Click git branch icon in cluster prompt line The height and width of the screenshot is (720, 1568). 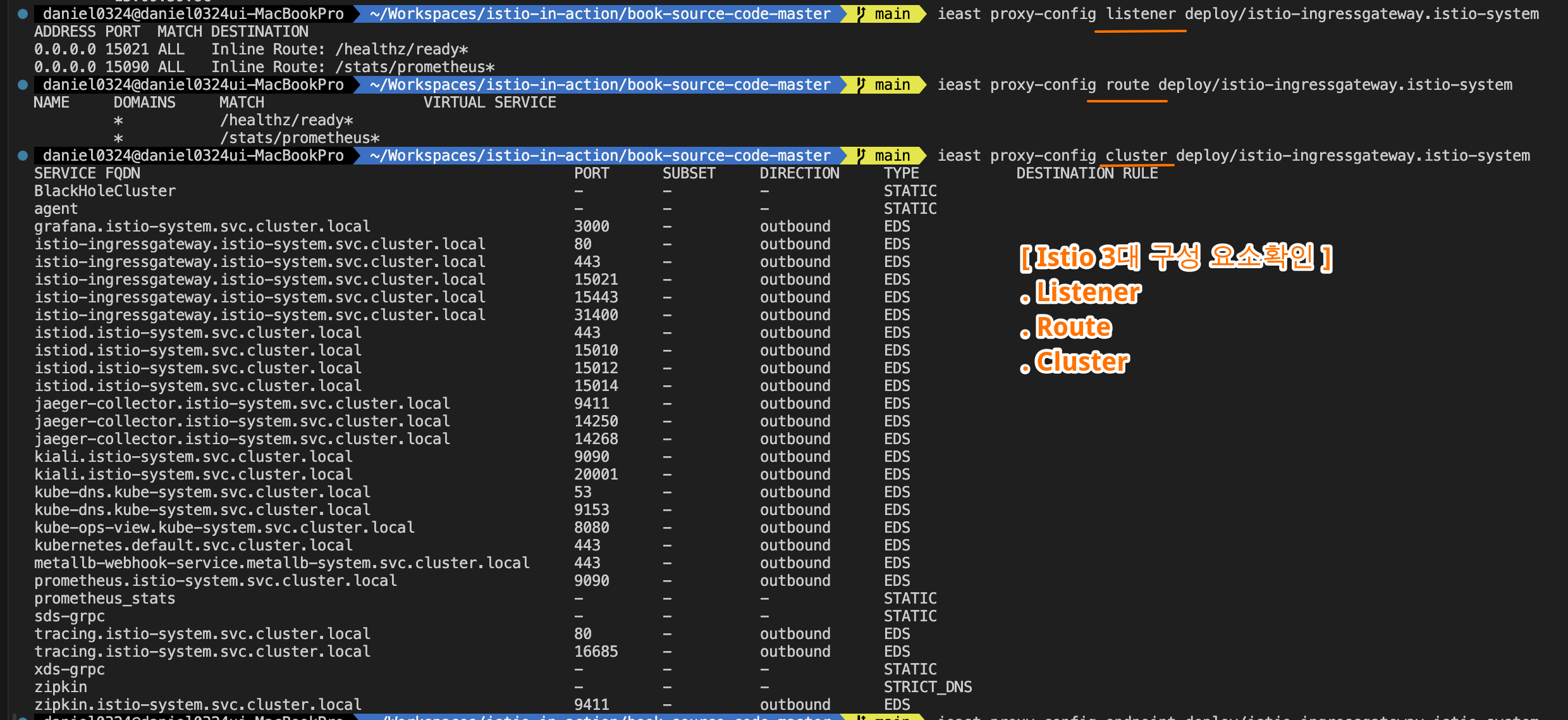click(x=862, y=156)
